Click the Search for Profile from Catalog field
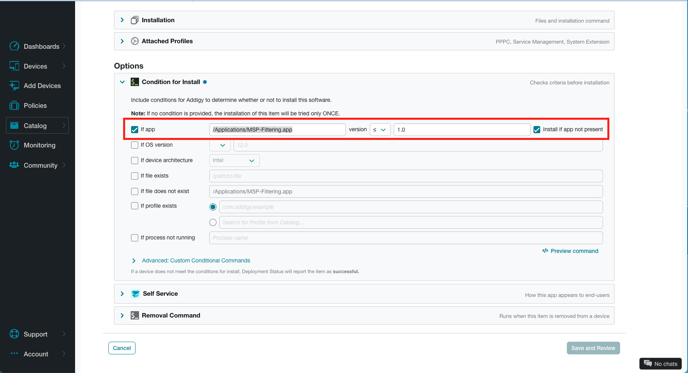 [411, 222]
